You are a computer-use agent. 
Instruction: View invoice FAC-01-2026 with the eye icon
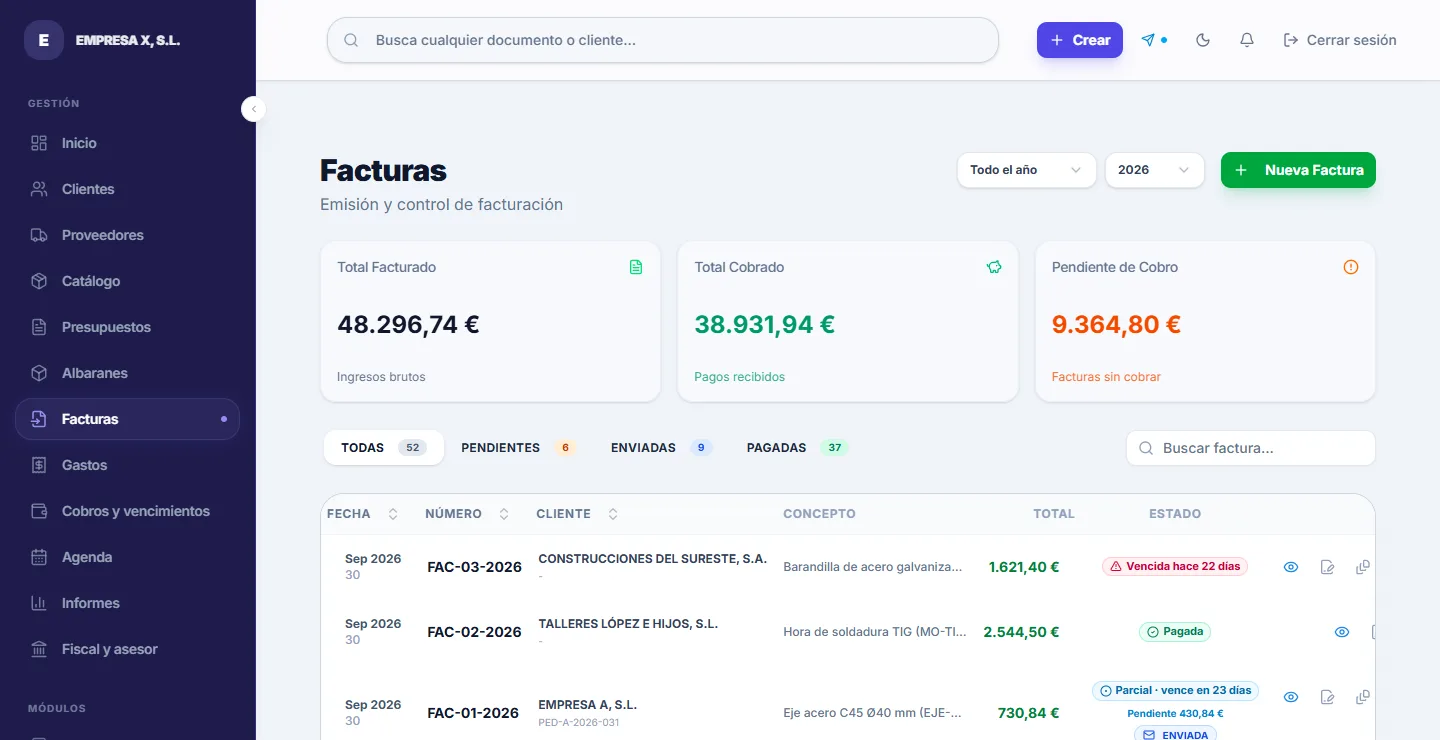1291,697
